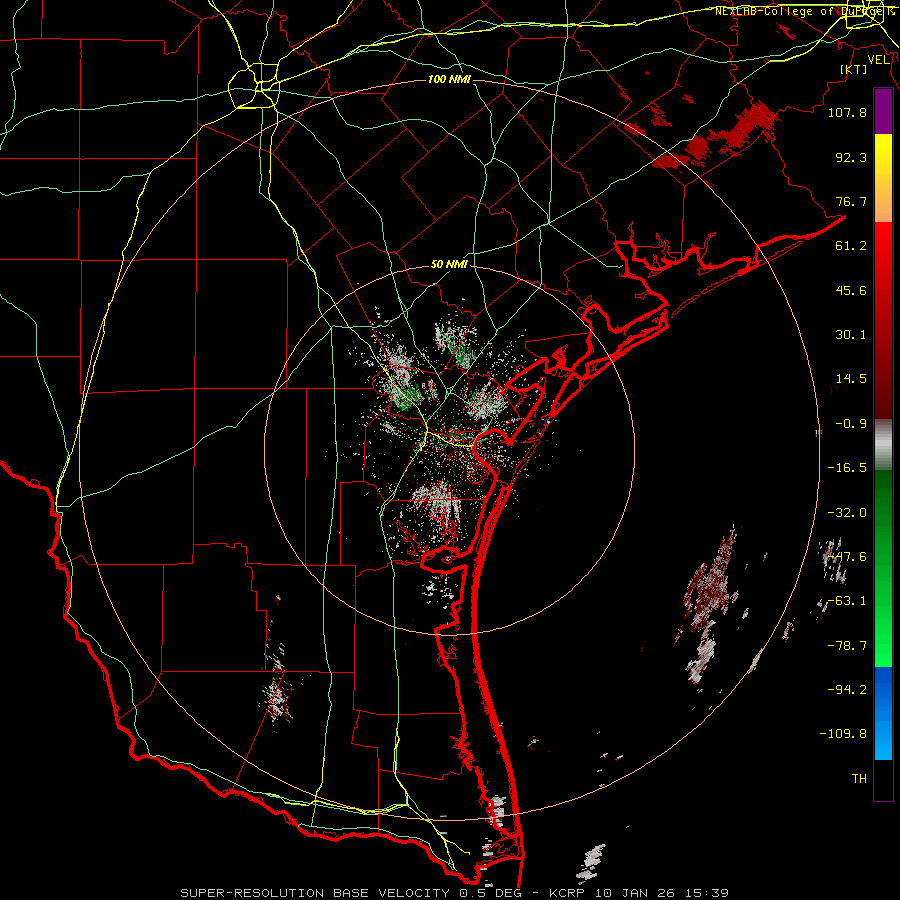Click the purple segment of velocity color bar
900x900 pixels.
pos(883,111)
